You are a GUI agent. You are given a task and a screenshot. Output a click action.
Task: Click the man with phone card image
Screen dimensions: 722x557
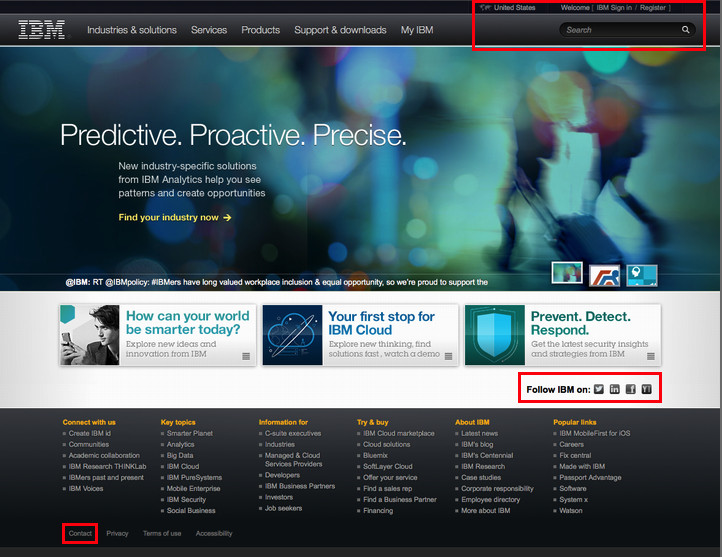[90, 335]
